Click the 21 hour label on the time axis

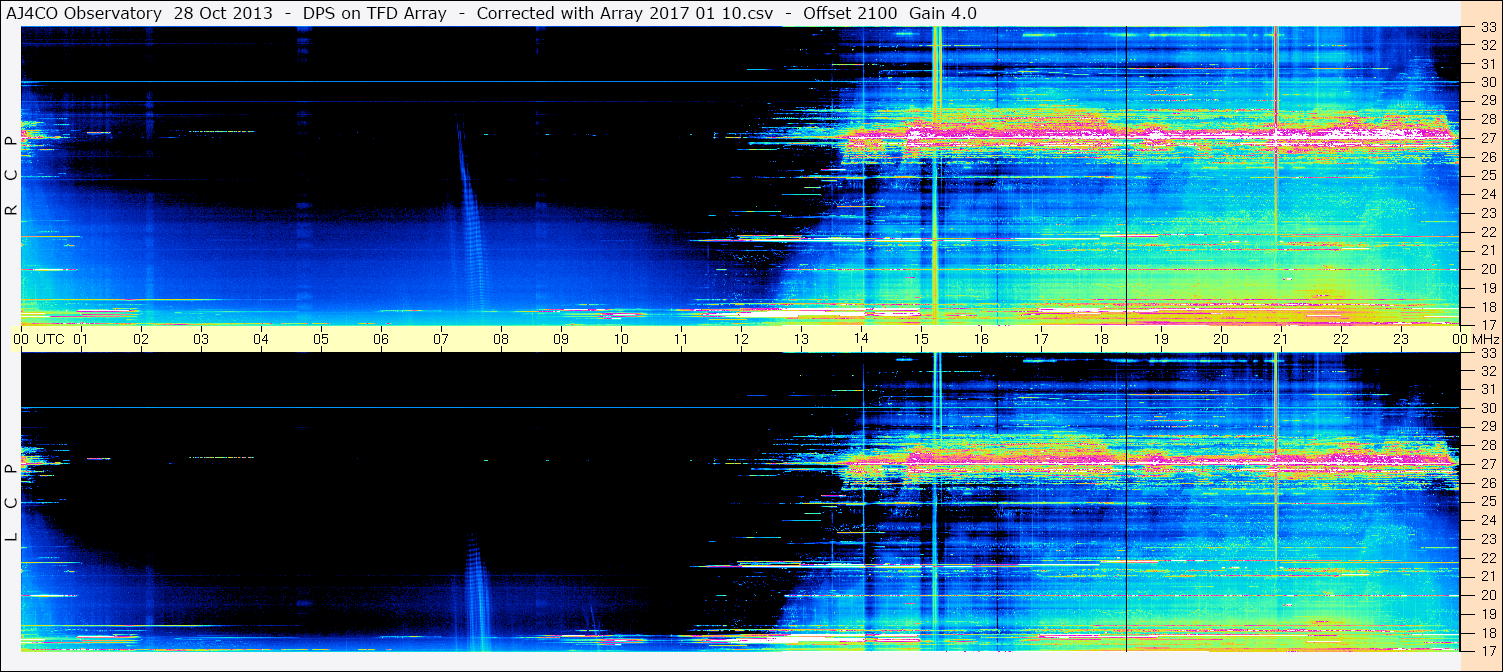pos(1281,339)
